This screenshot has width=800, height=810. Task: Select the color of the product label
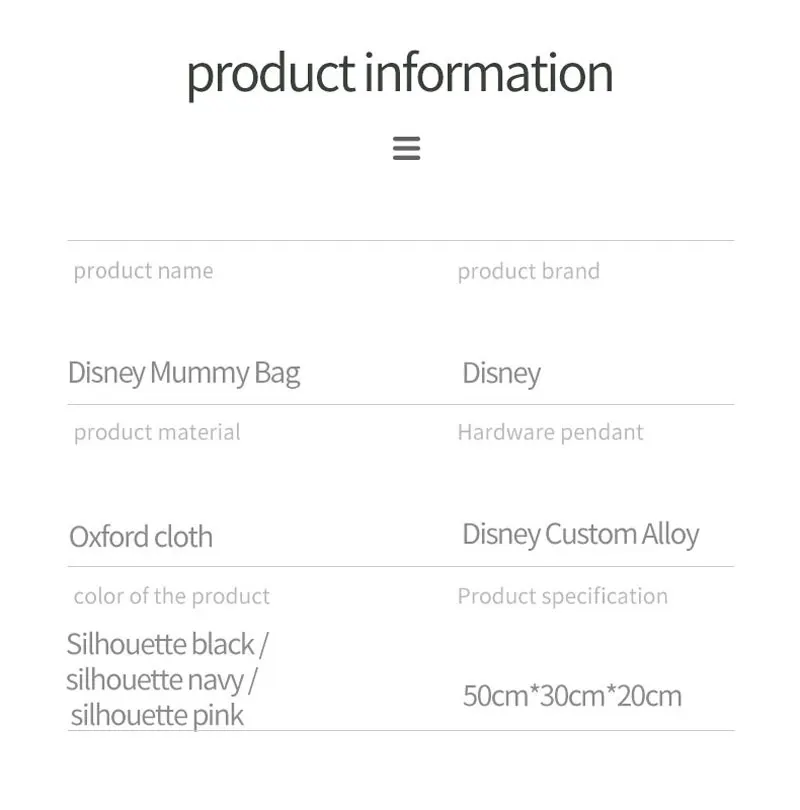pyautogui.click(x=171, y=596)
